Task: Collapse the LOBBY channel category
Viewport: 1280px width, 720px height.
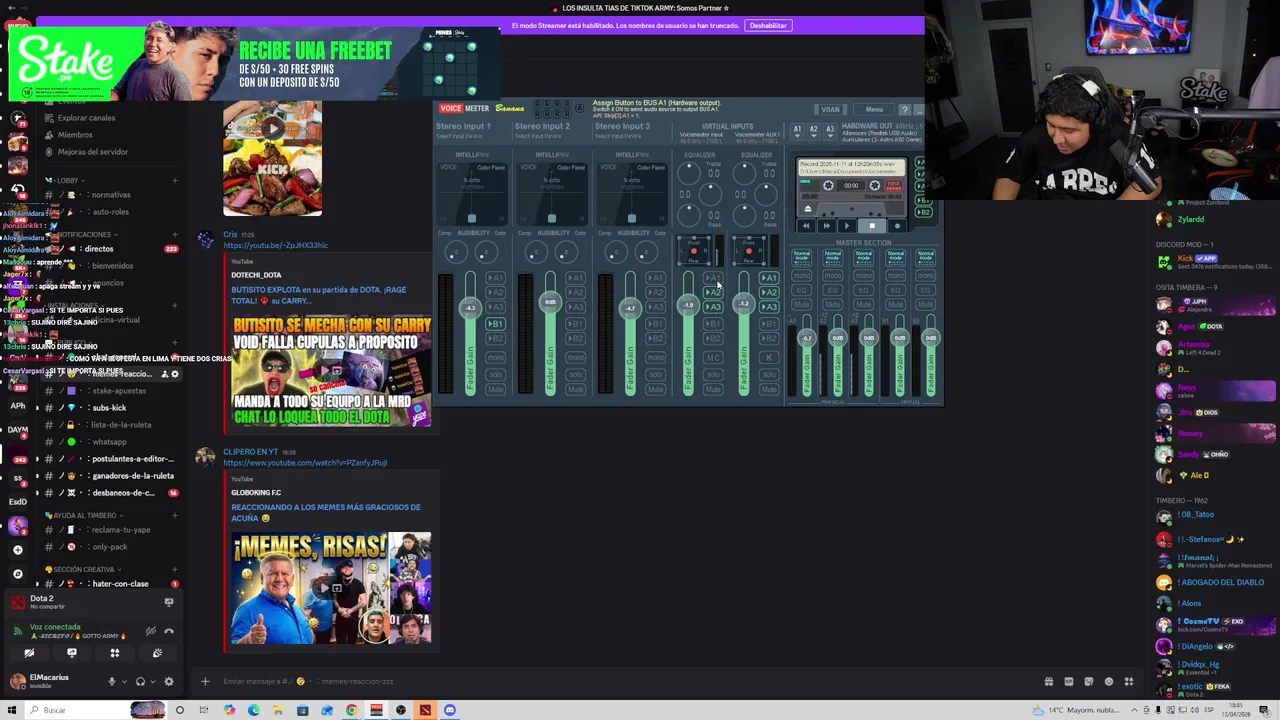Action: point(67,181)
